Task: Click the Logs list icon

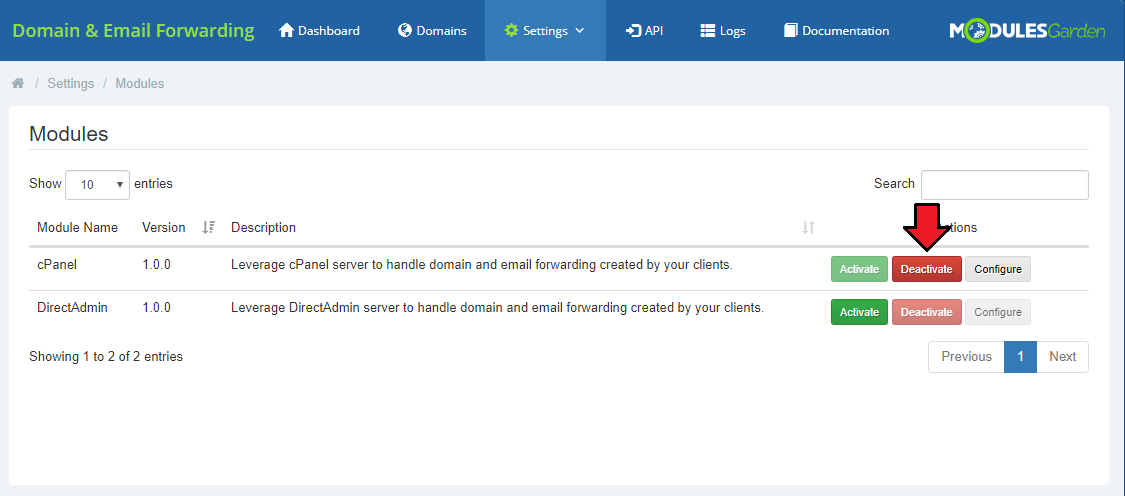Action: (x=707, y=31)
